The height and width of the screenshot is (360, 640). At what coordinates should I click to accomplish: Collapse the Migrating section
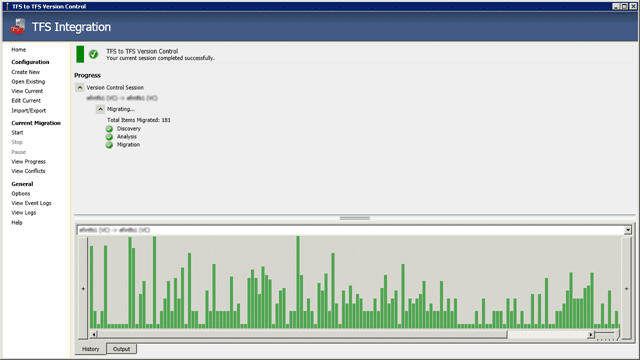pyautogui.click(x=100, y=109)
